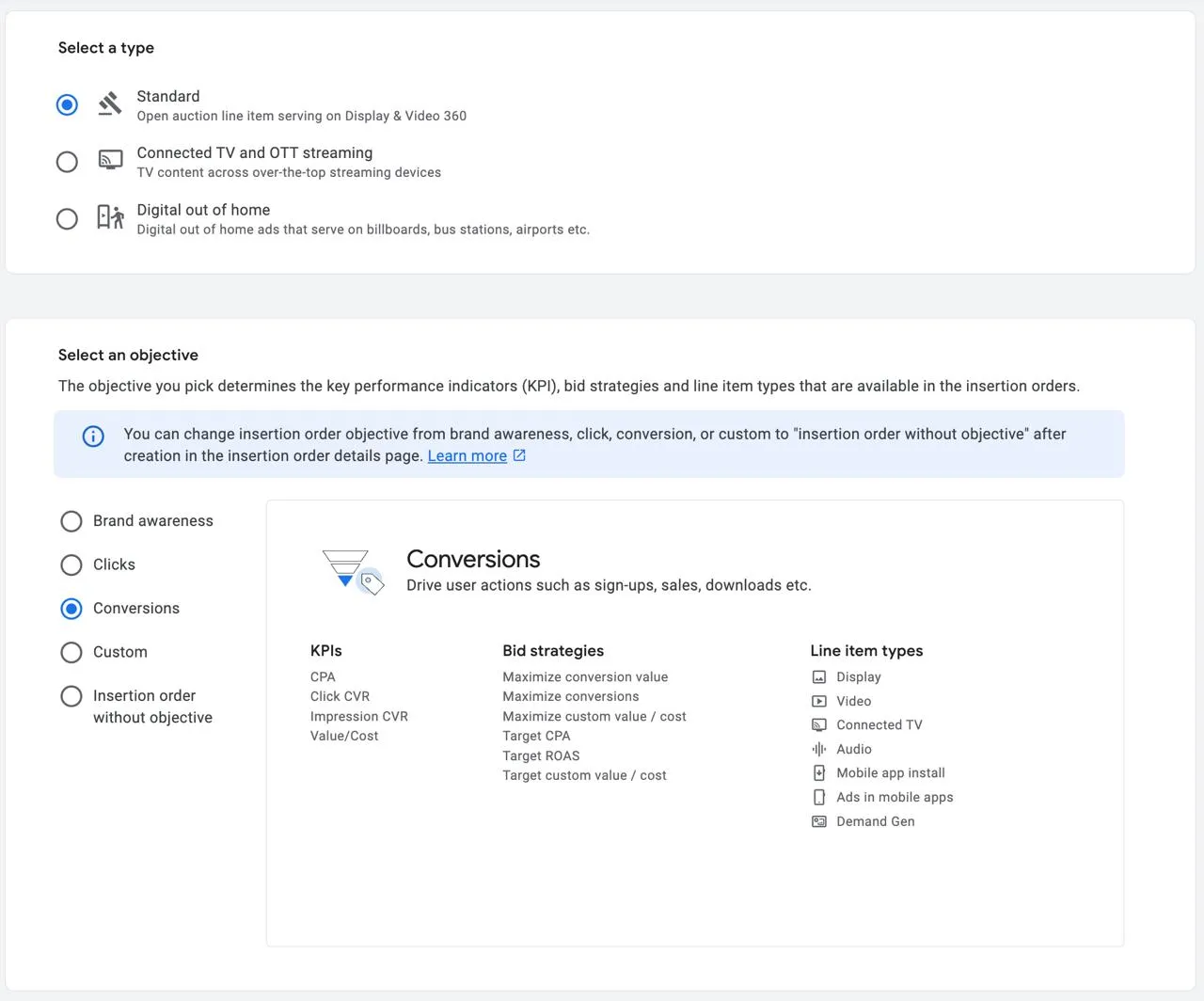
Task: Click the Select an objective heading
Action: (128, 356)
